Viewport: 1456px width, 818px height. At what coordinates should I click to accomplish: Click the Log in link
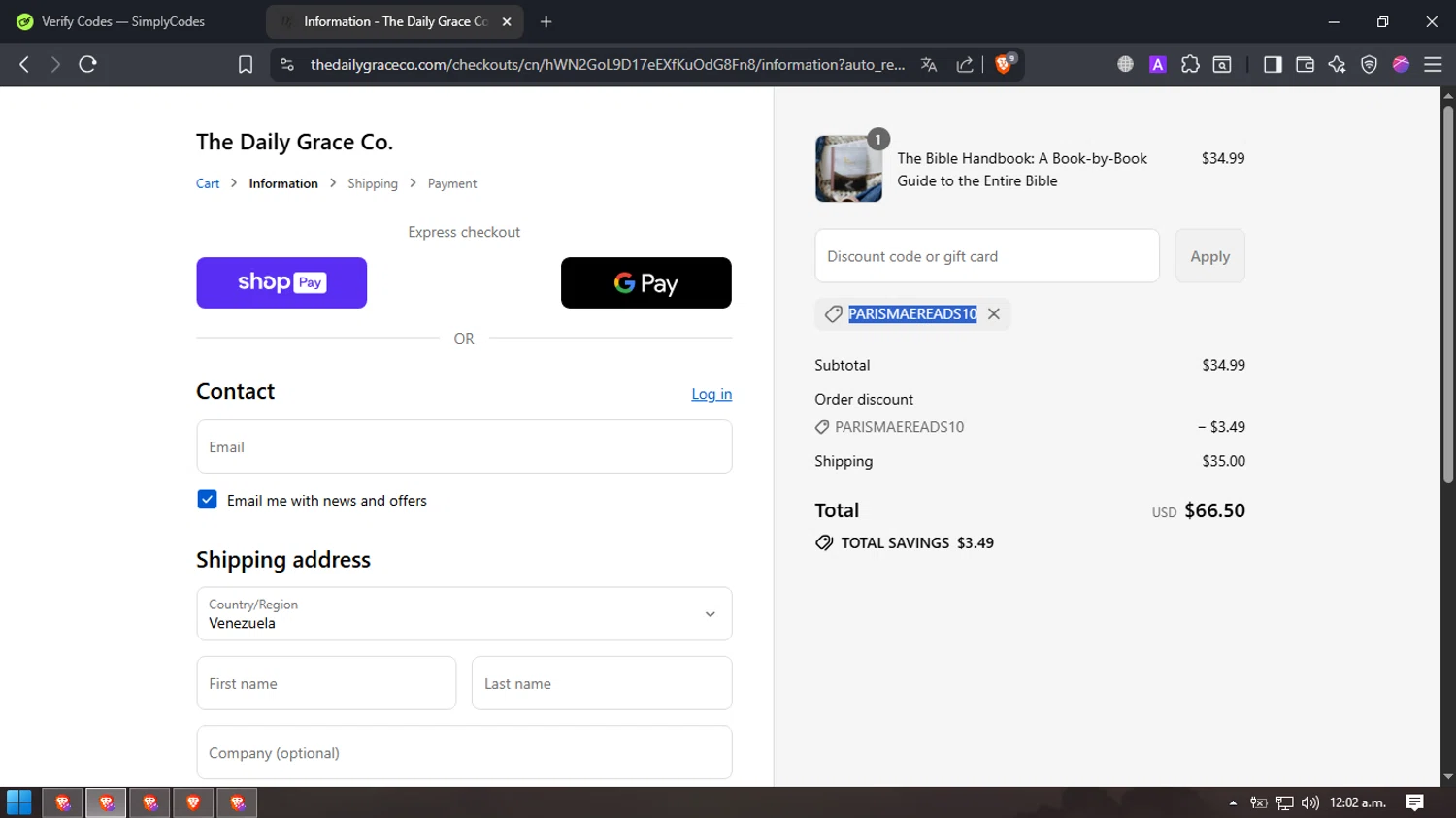coord(711,394)
